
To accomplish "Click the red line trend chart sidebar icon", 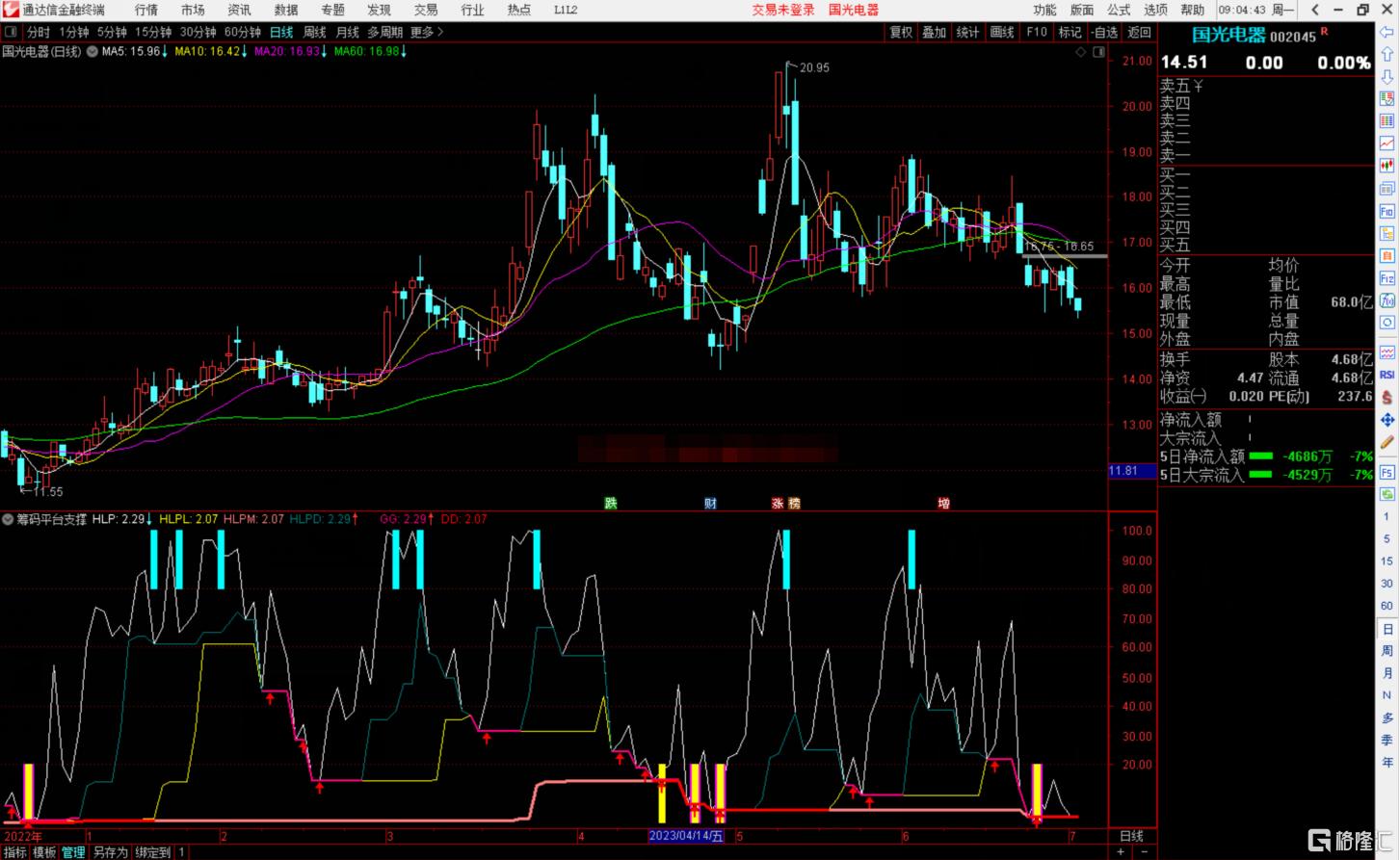I will 1387,143.
